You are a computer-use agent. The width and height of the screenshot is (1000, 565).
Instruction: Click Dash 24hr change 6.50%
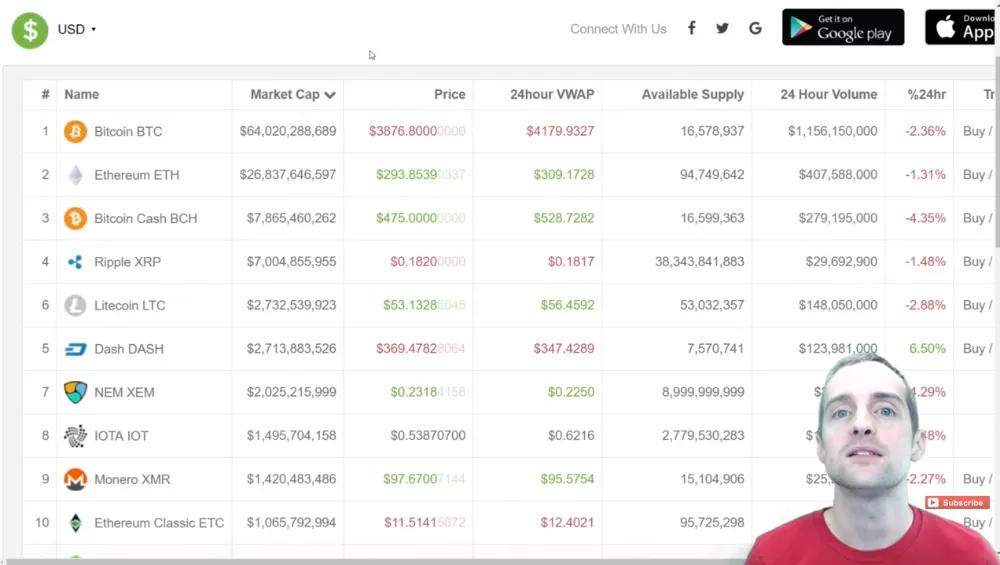[x=927, y=348]
